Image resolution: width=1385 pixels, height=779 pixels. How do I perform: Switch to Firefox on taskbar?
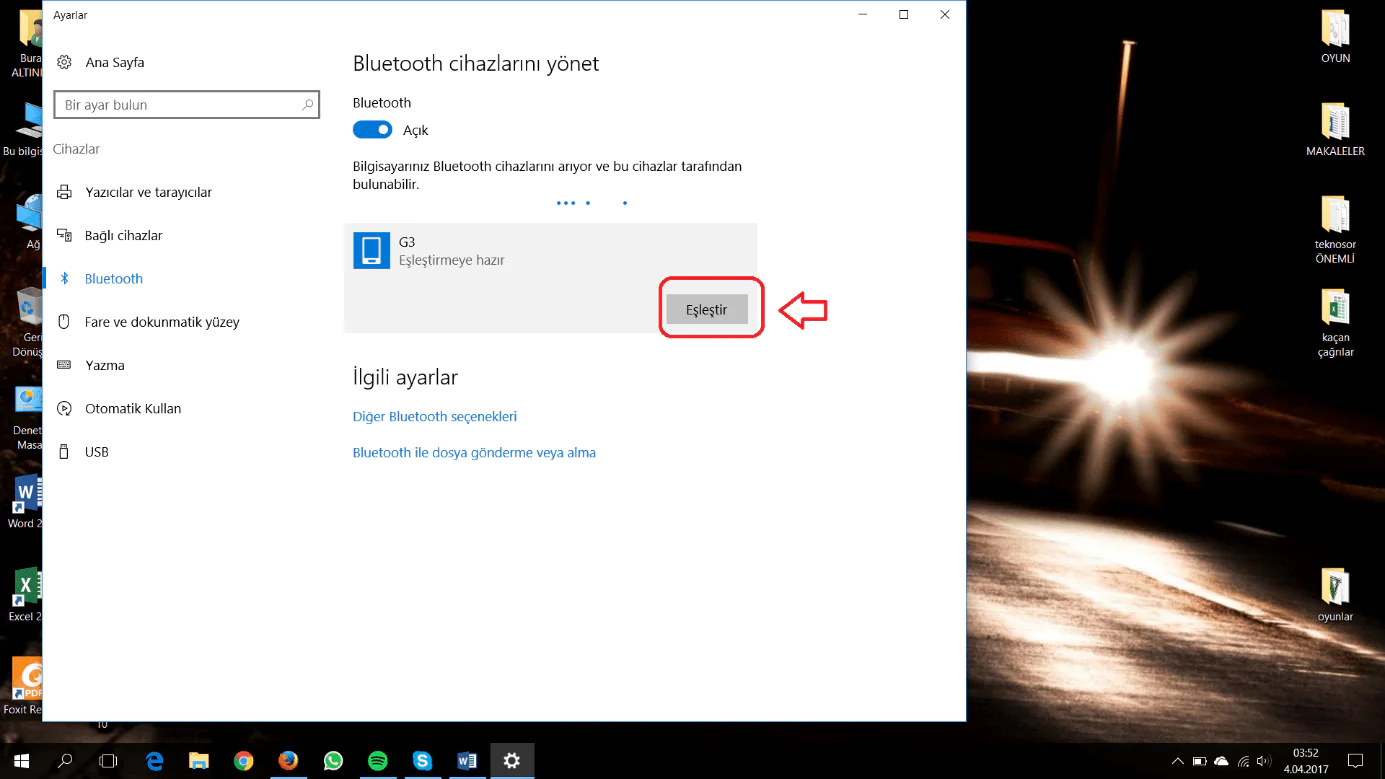288,761
